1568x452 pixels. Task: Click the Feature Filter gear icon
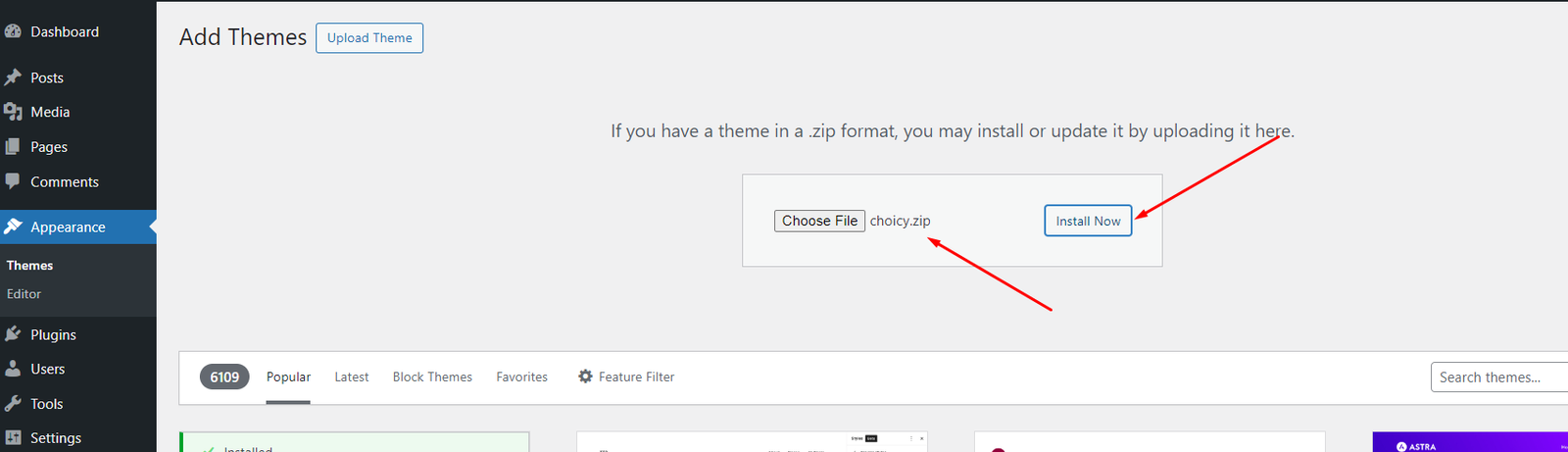[x=585, y=377]
